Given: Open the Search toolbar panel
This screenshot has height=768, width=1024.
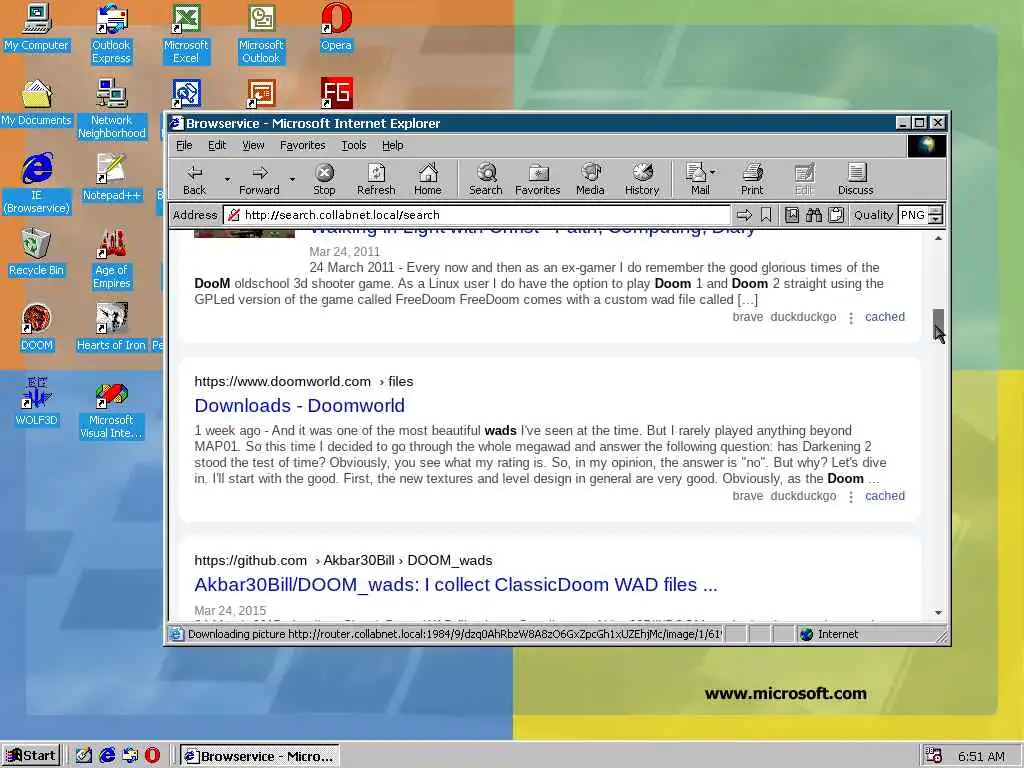Looking at the screenshot, I should pyautogui.click(x=486, y=179).
